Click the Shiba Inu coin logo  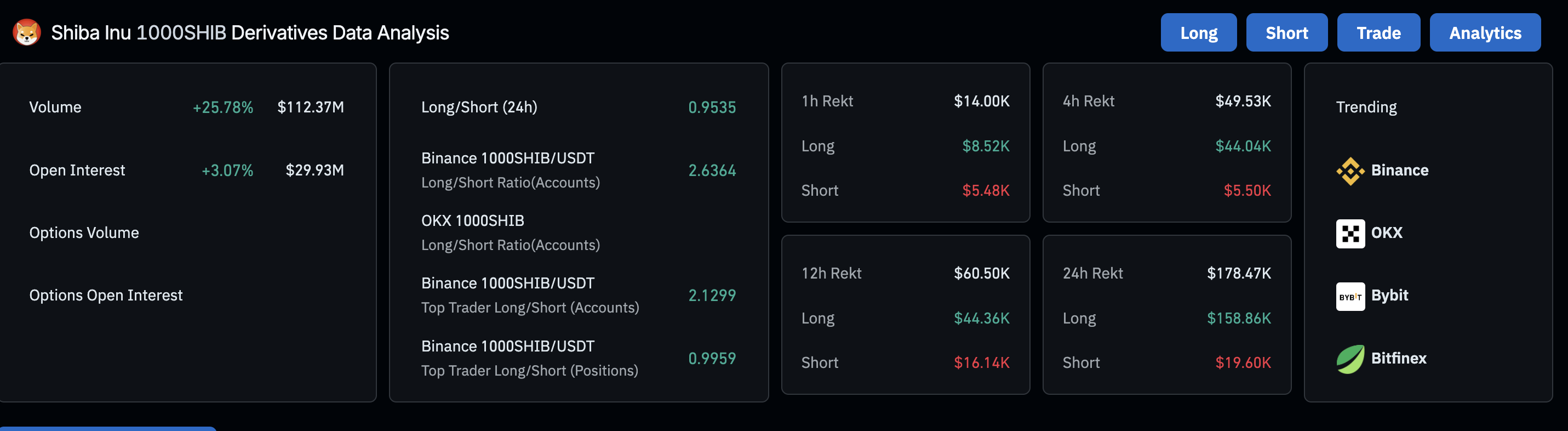coord(27,32)
